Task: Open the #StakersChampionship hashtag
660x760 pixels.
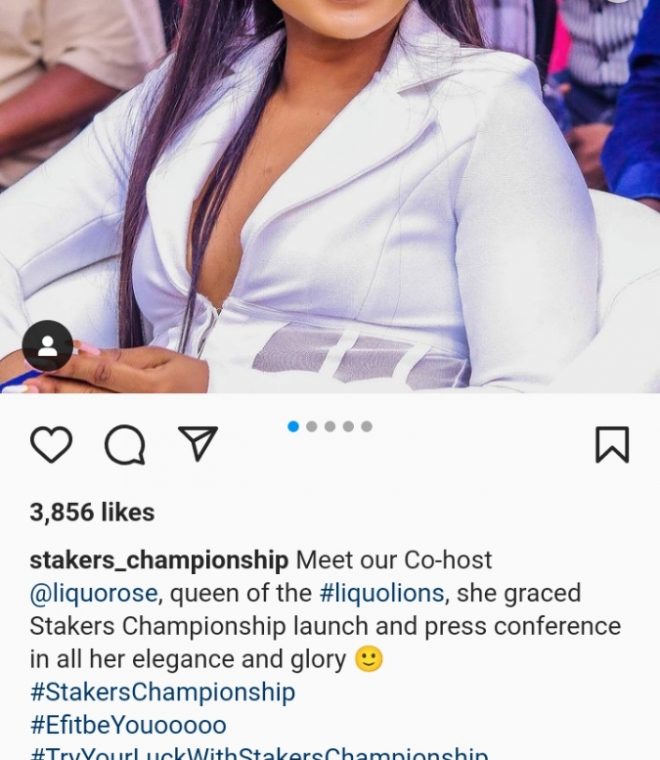Action: tap(162, 693)
